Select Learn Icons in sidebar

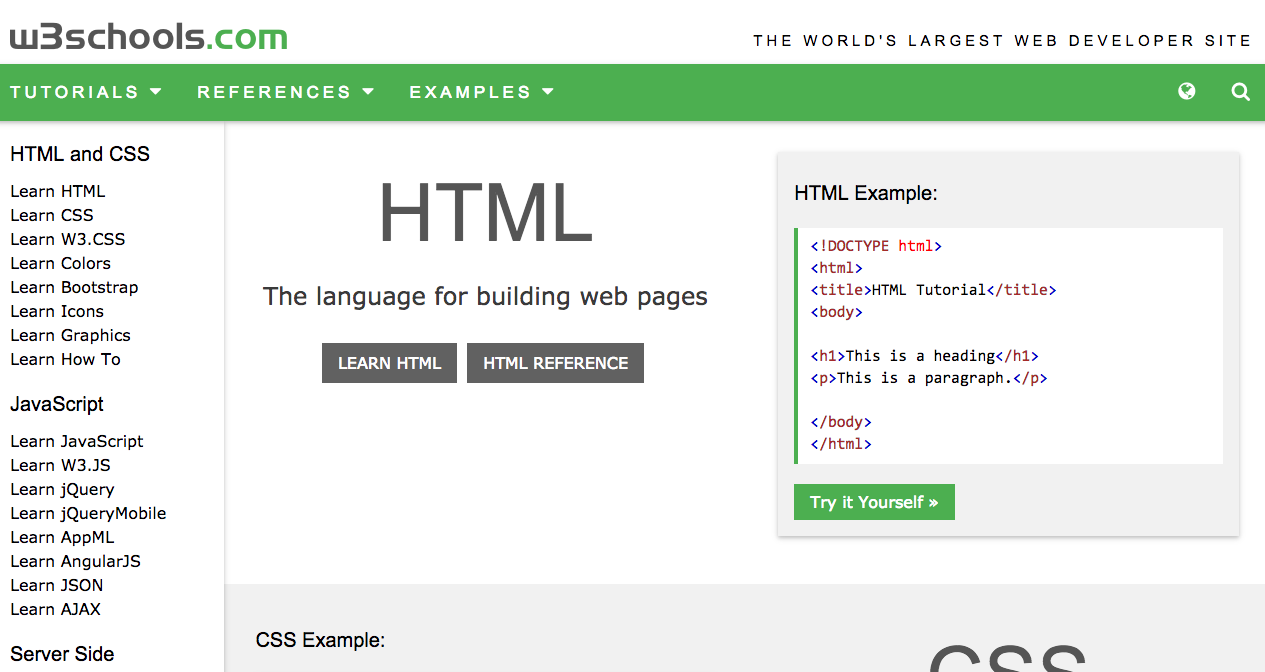(57, 311)
